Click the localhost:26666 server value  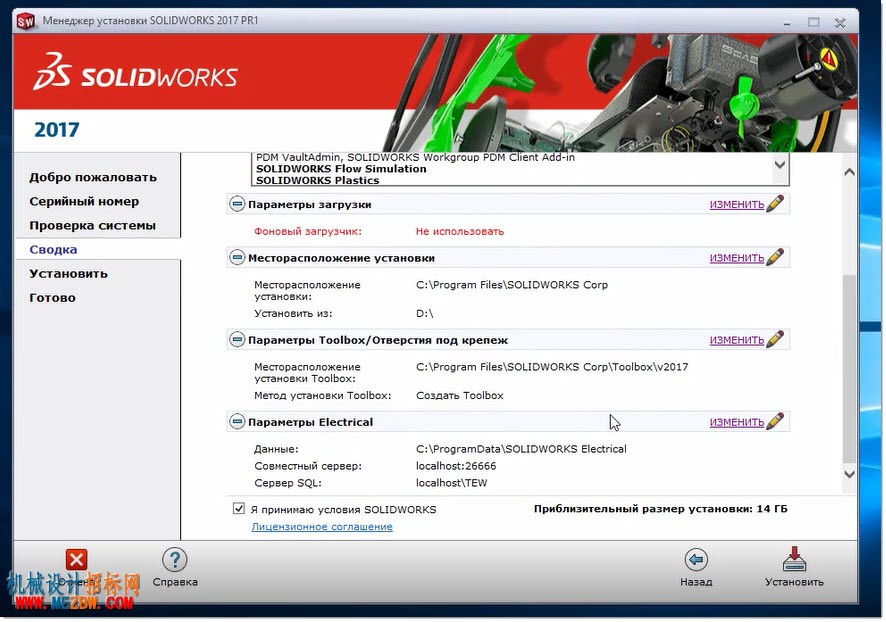pos(457,467)
